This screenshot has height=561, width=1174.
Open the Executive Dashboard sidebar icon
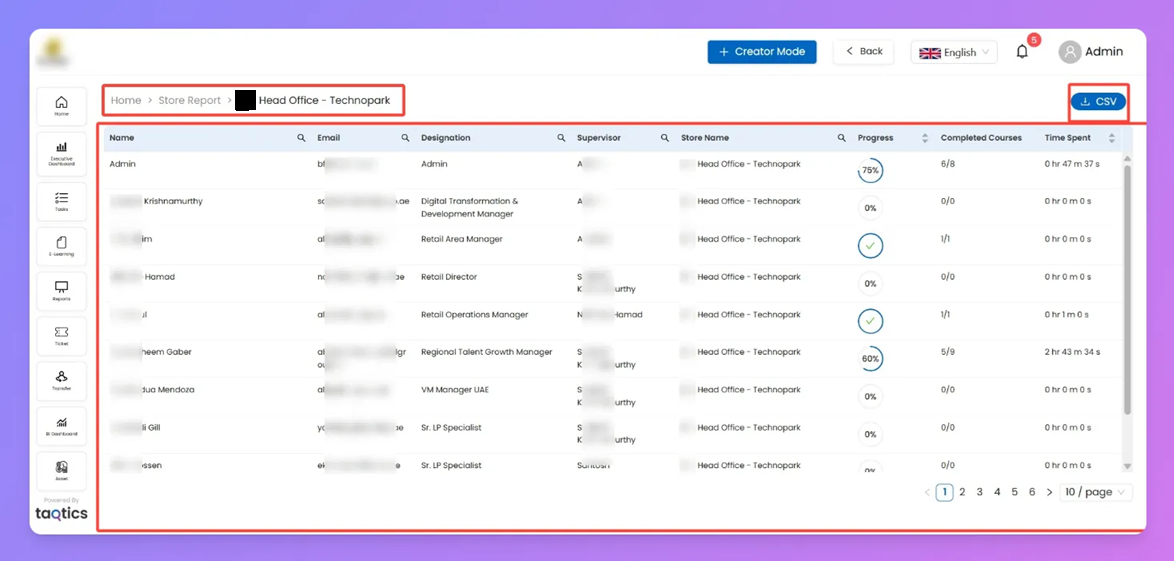coord(61,152)
